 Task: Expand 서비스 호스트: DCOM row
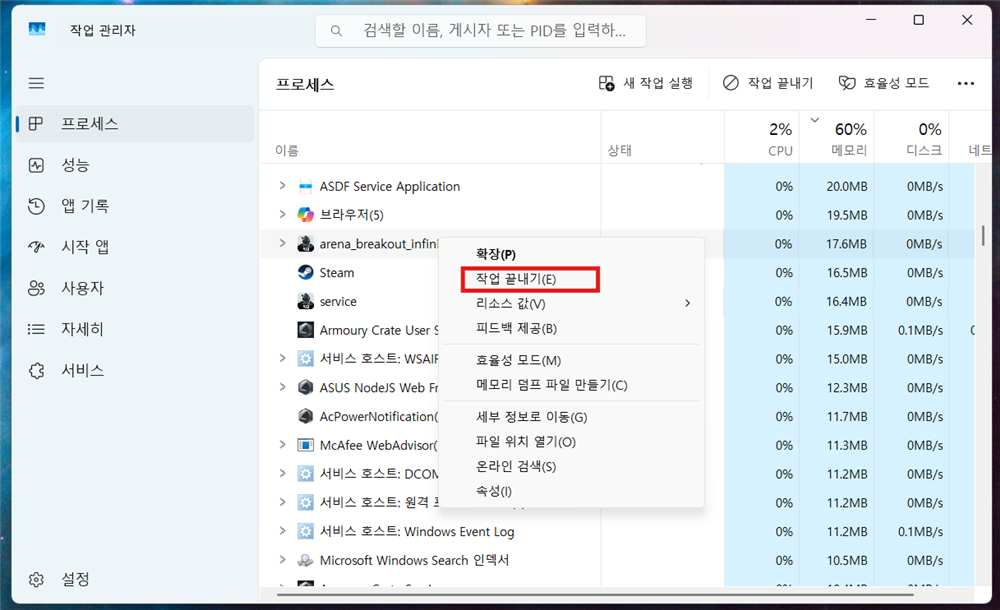pos(282,473)
